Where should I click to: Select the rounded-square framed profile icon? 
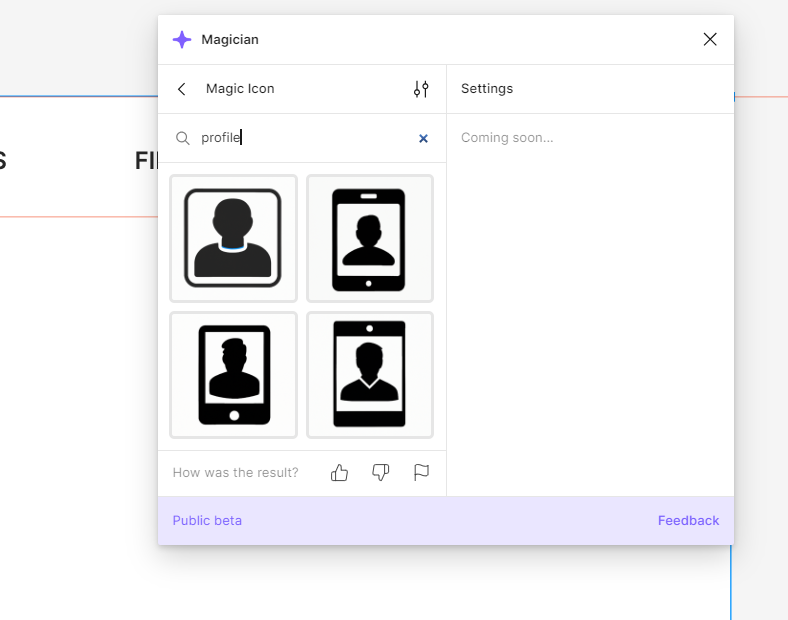[233, 238]
